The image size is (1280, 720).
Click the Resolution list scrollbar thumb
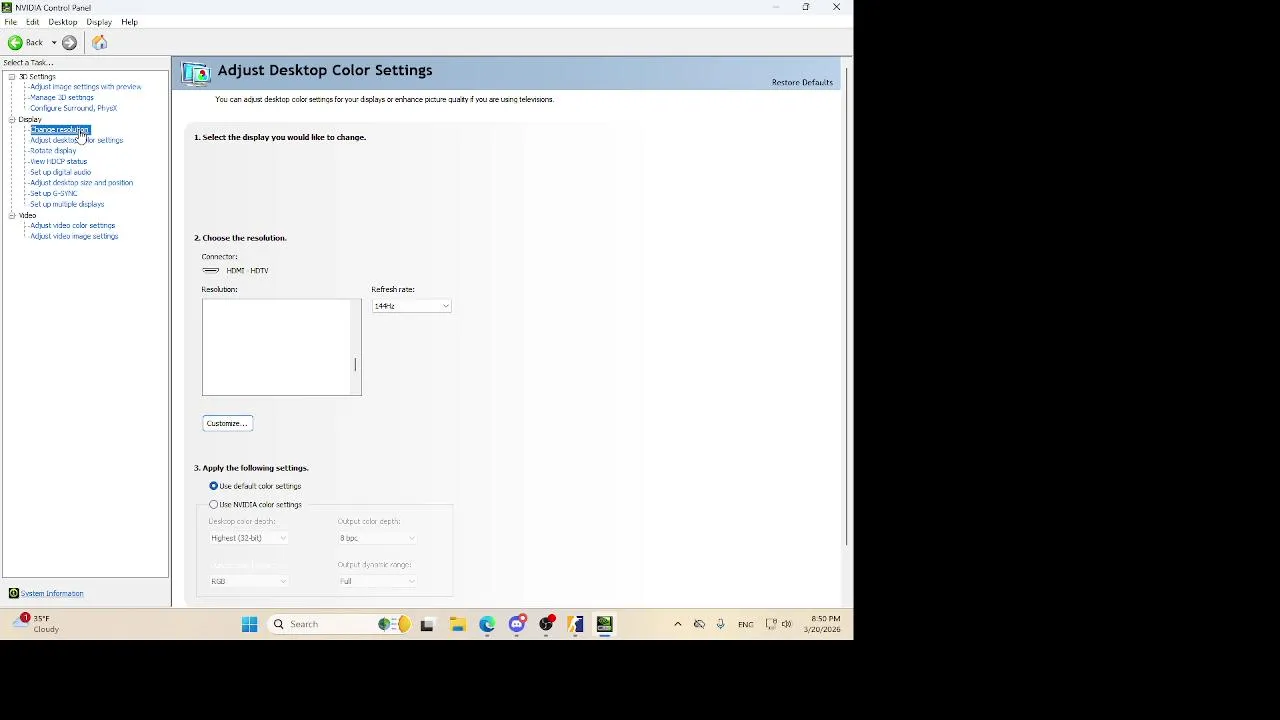[x=355, y=364]
